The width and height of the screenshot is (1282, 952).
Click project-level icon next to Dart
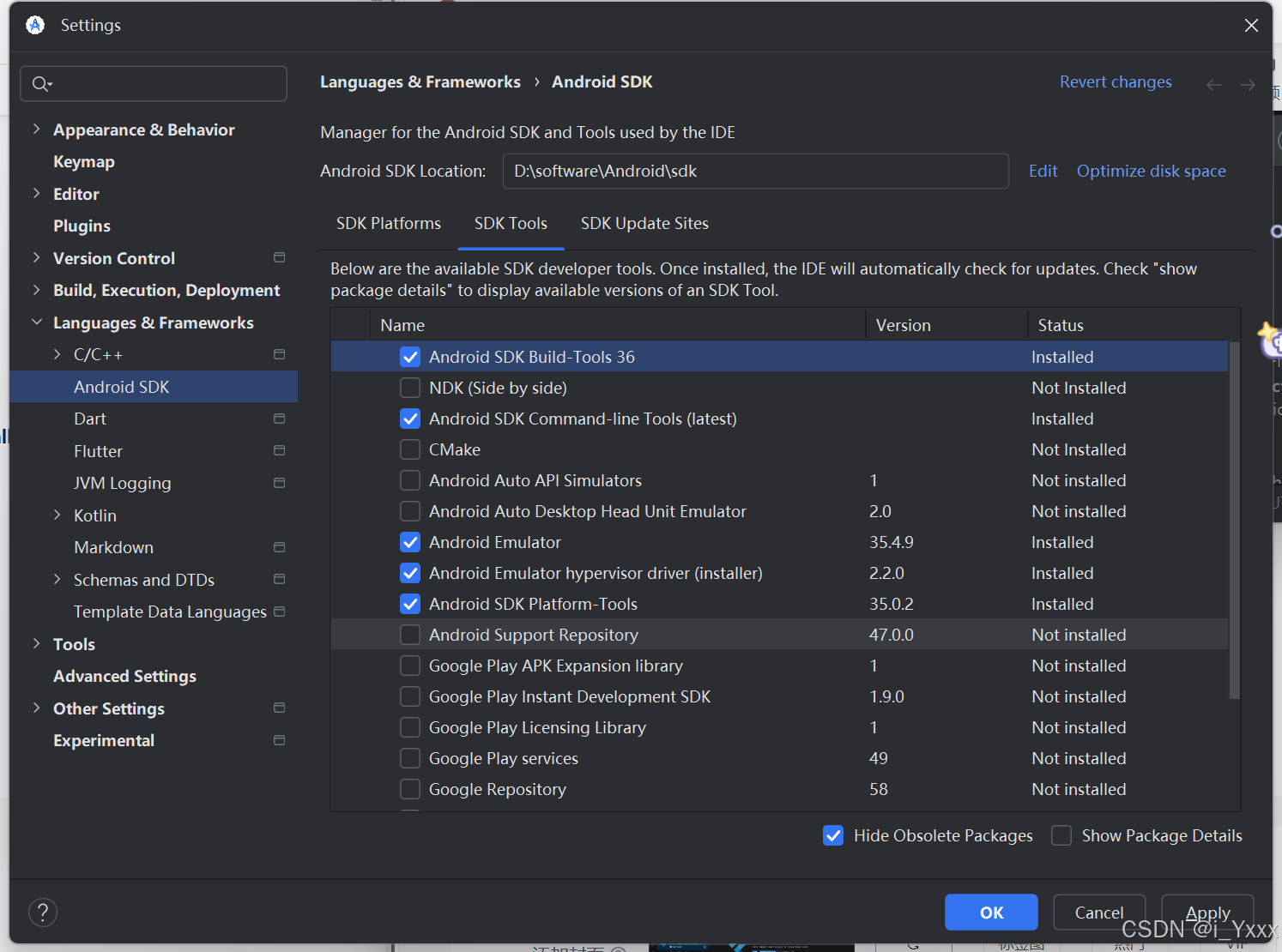pos(279,419)
